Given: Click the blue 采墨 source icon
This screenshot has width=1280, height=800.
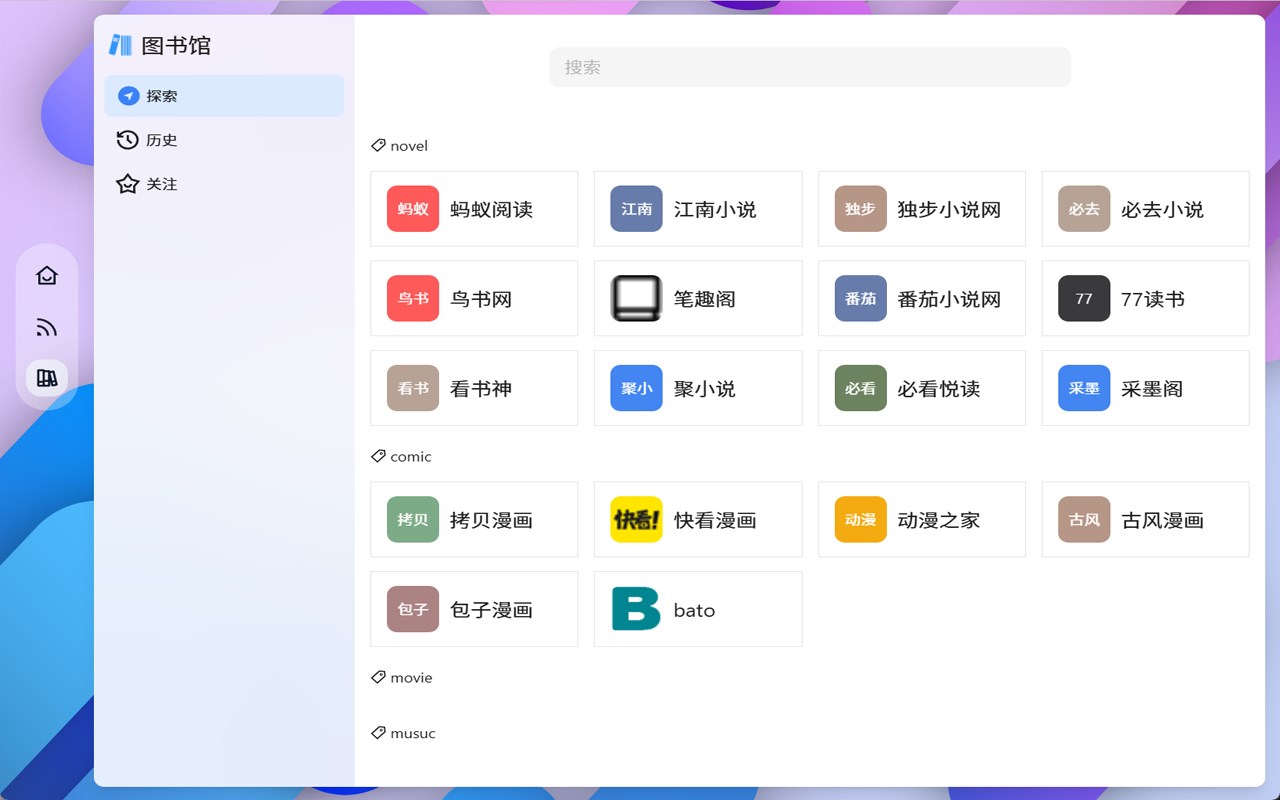Looking at the screenshot, I should 1084,388.
